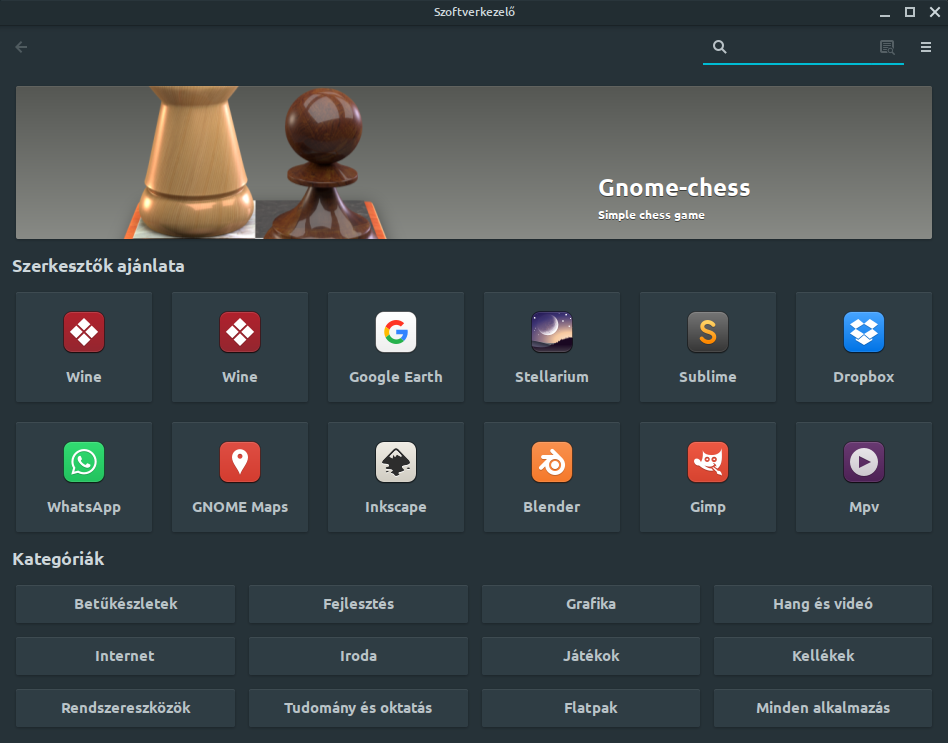Browse the Játékok category

(591, 656)
